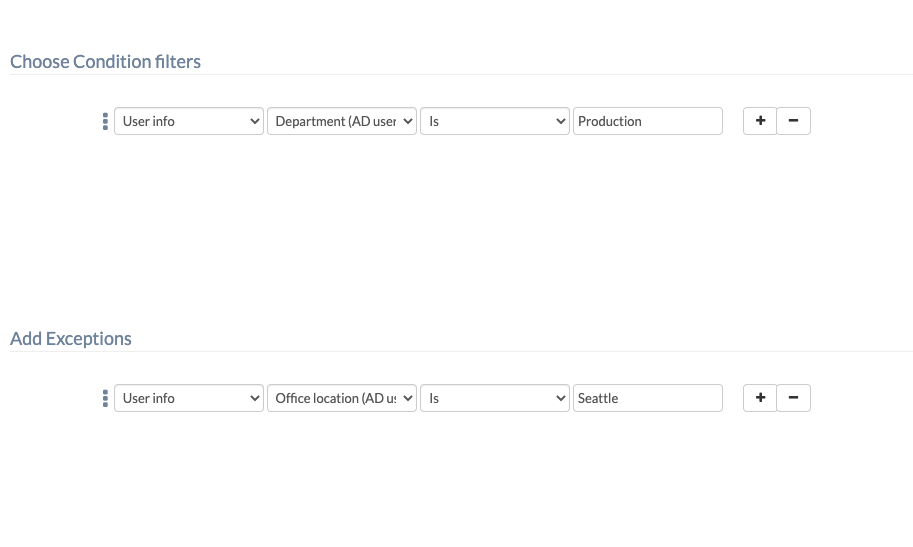Screen dimensions: 913x547
Task: Click the Choose Condition filters heading
Action: (x=105, y=61)
